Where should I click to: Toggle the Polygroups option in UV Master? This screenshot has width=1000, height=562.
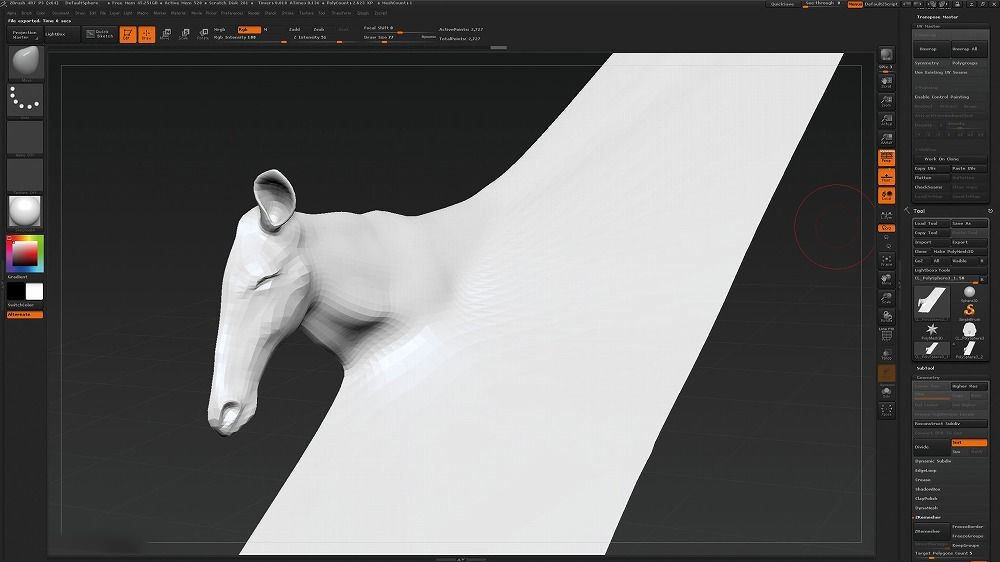click(969, 63)
